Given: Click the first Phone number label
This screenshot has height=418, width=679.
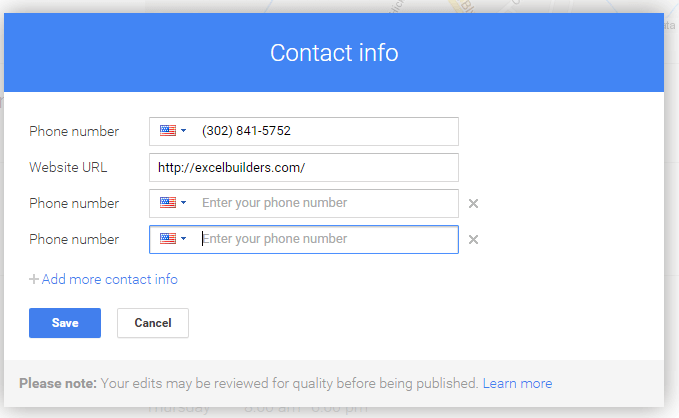Looking at the screenshot, I should (74, 131).
